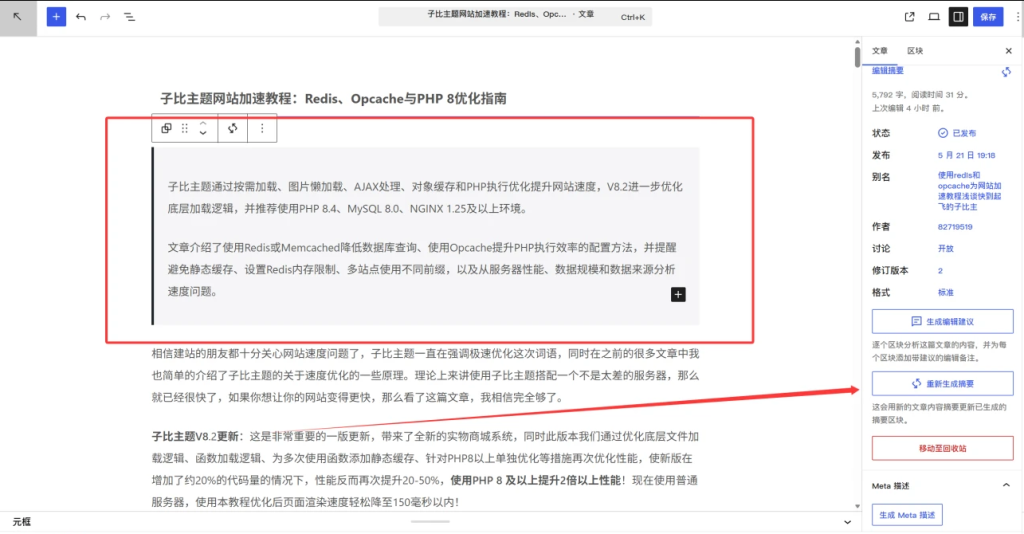The width and height of the screenshot is (1024, 534).
Task: Edit the post slug 使用redis和opcache link
Action: point(970,191)
